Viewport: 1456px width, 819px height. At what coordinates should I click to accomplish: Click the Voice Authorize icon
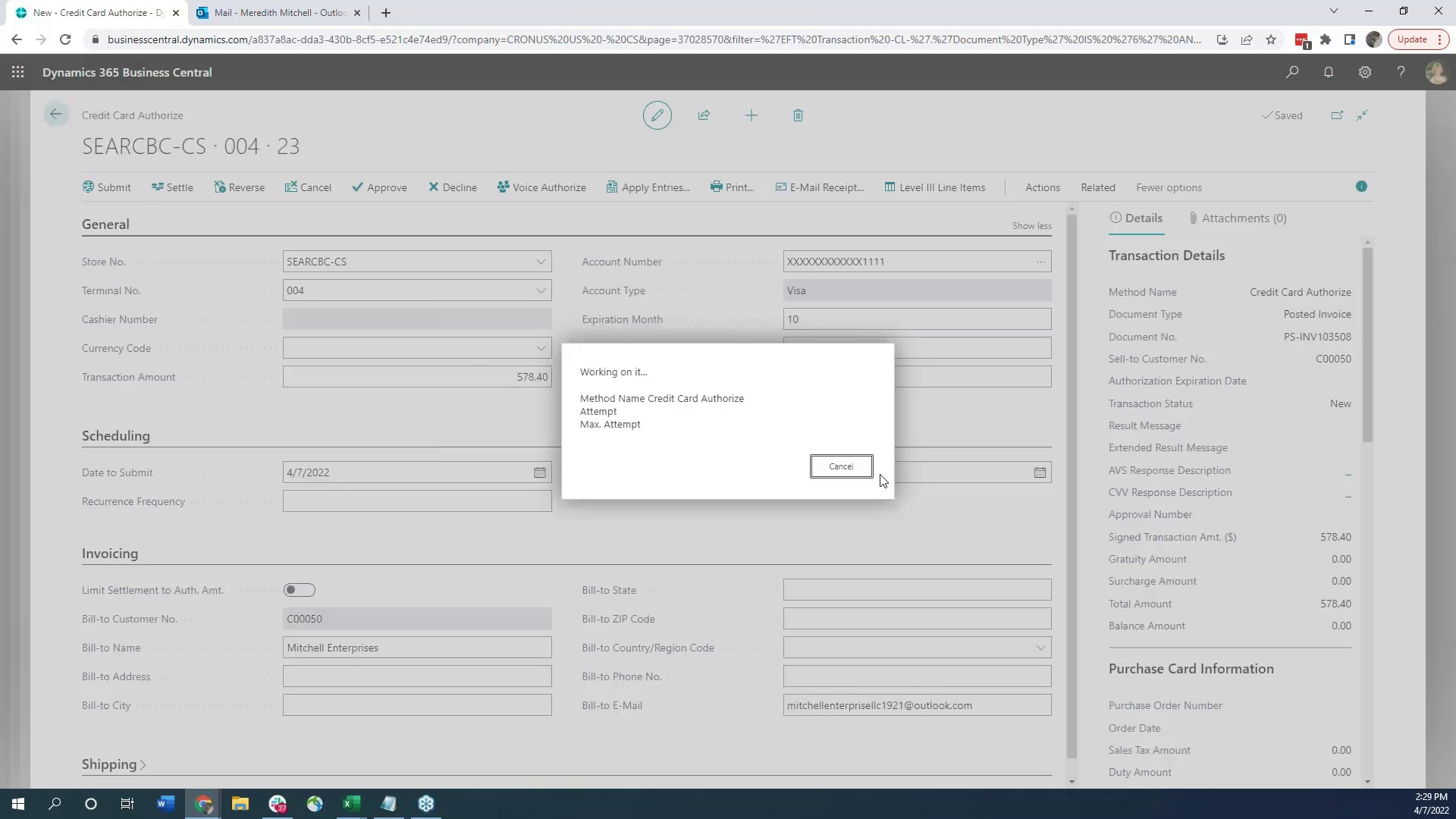tap(503, 187)
